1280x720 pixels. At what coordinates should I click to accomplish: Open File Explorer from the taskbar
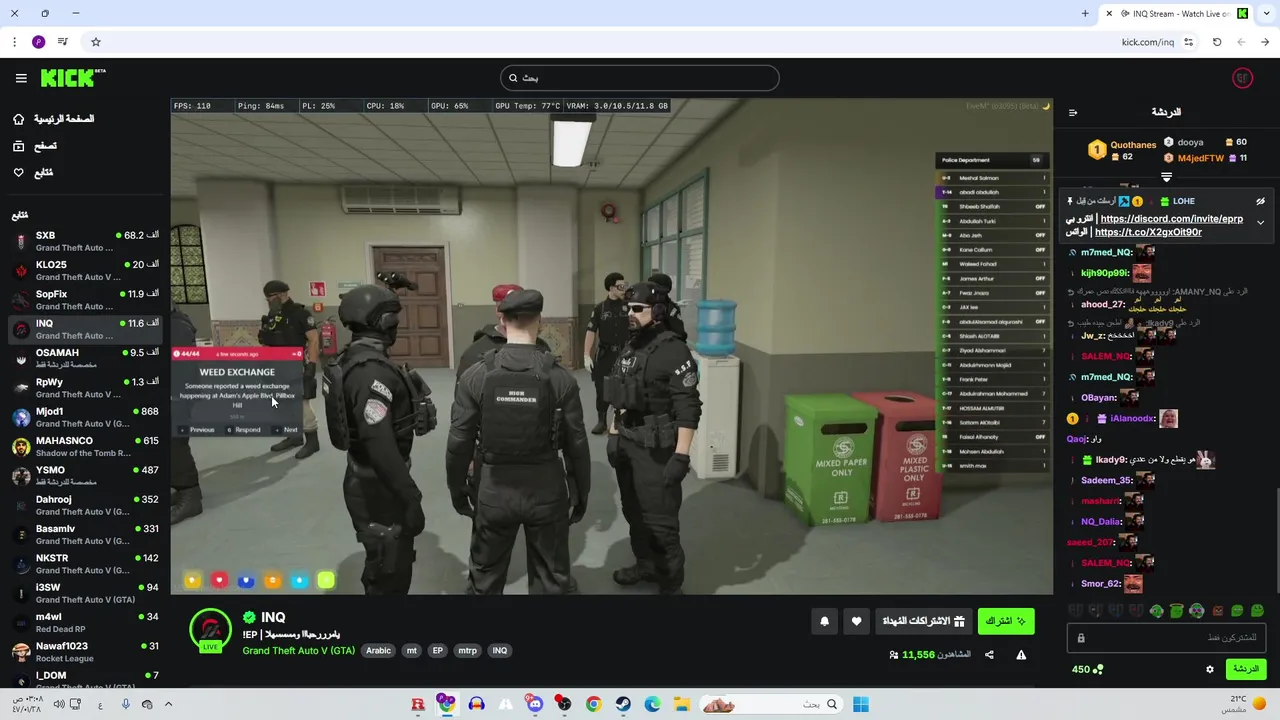point(682,704)
